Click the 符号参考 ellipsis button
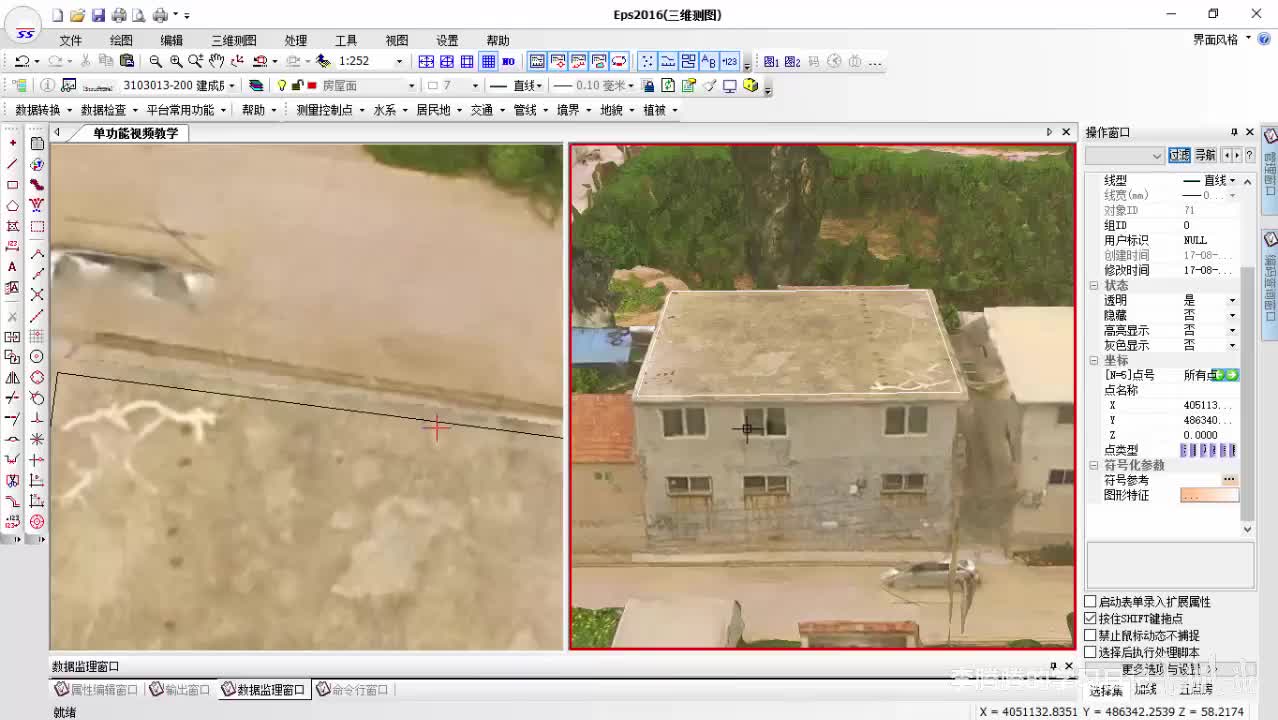Screen dimensions: 1278x720 coord(1229,480)
